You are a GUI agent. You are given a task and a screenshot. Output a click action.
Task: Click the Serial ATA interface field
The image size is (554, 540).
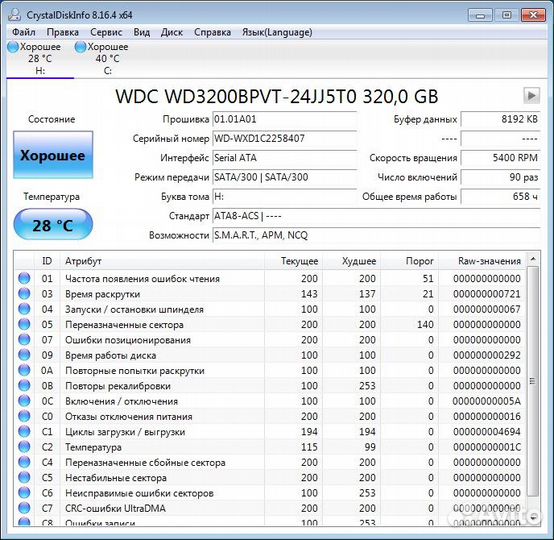point(284,158)
